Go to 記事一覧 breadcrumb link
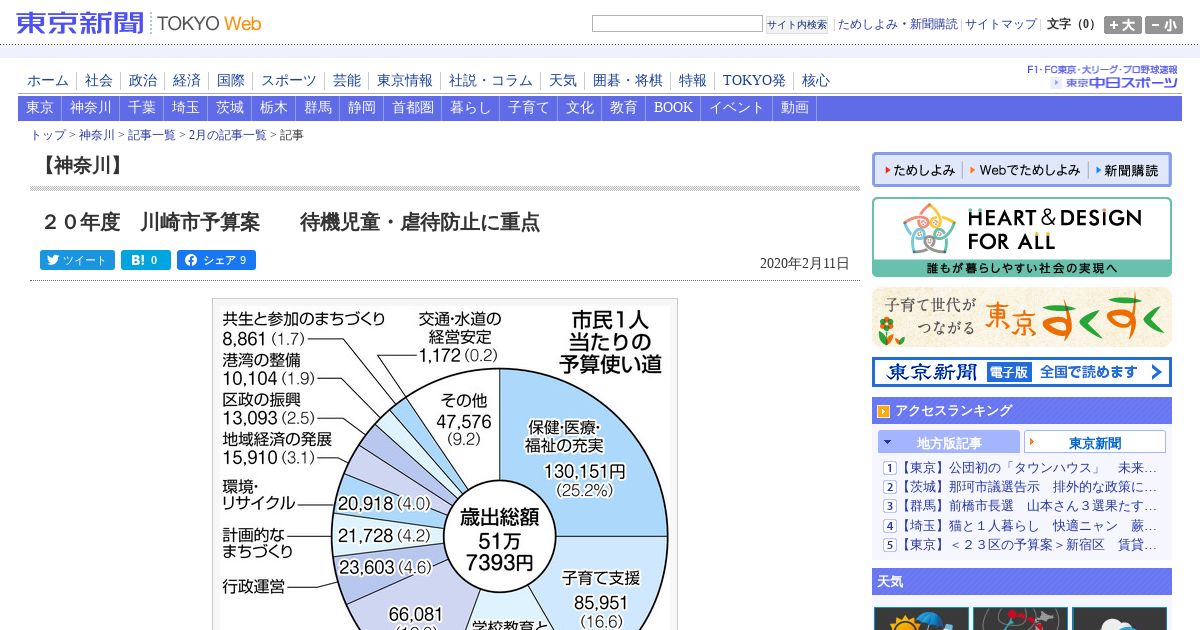The height and width of the screenshot is (630, 1200). pyautogui.click(x=152, y=135)
